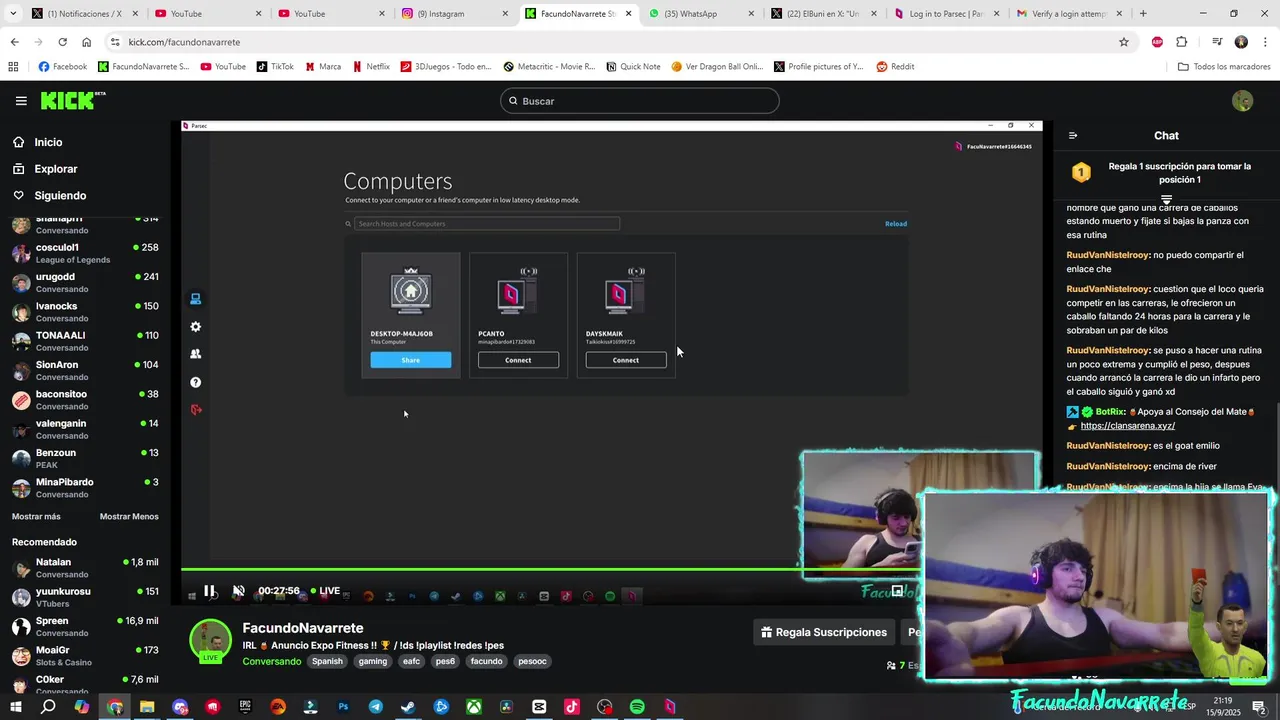The width and height of the screenshot is (1280, 720).
Task: Open the Chrome extensions puzzle icon
Action: (x=1182, y=42)
